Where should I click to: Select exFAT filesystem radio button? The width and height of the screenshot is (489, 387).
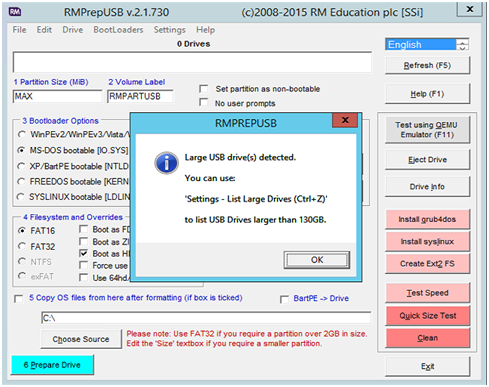22,276
